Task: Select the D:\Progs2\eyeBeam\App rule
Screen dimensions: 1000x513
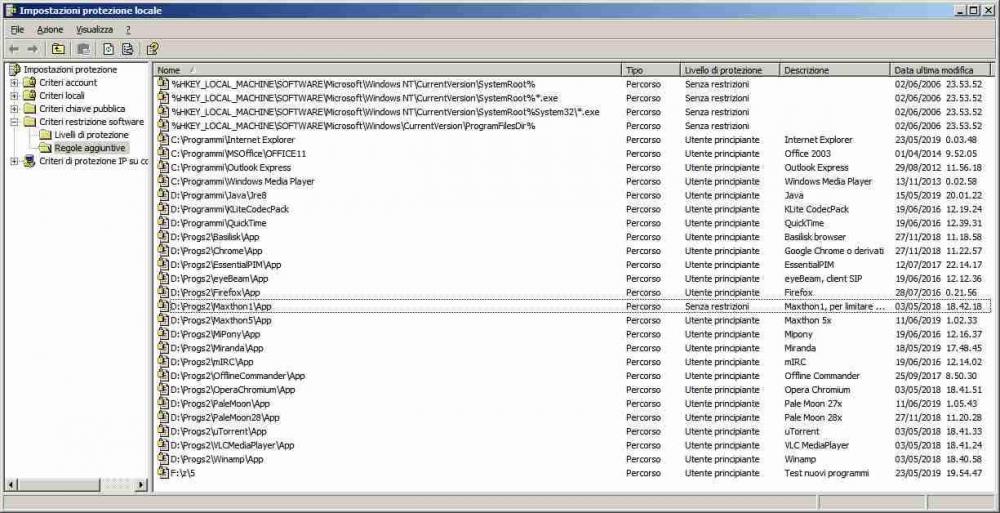Action: (x=219, y=278)
